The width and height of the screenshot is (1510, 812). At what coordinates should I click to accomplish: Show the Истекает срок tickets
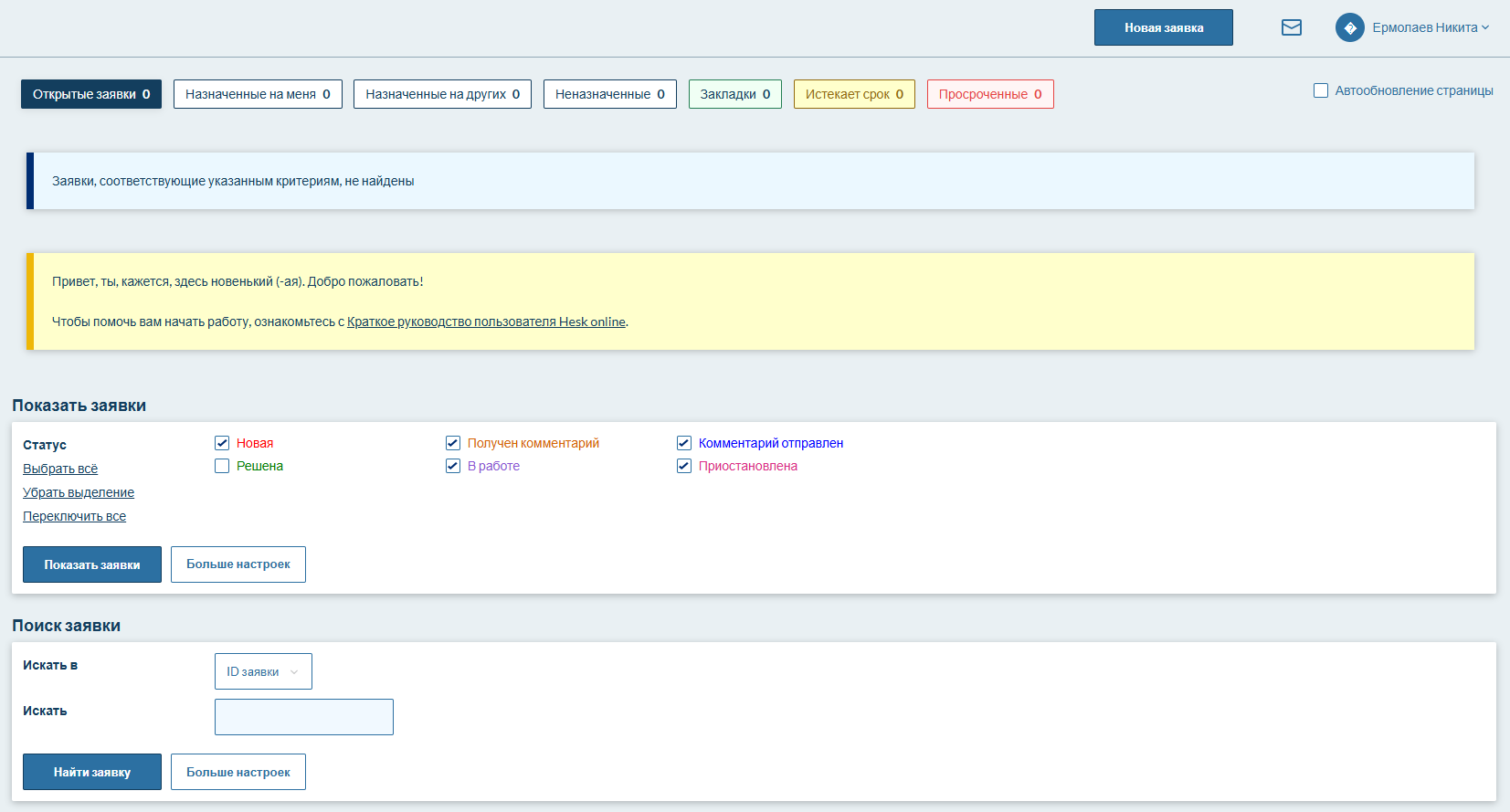pyautogui.click(x=854, y=94)
